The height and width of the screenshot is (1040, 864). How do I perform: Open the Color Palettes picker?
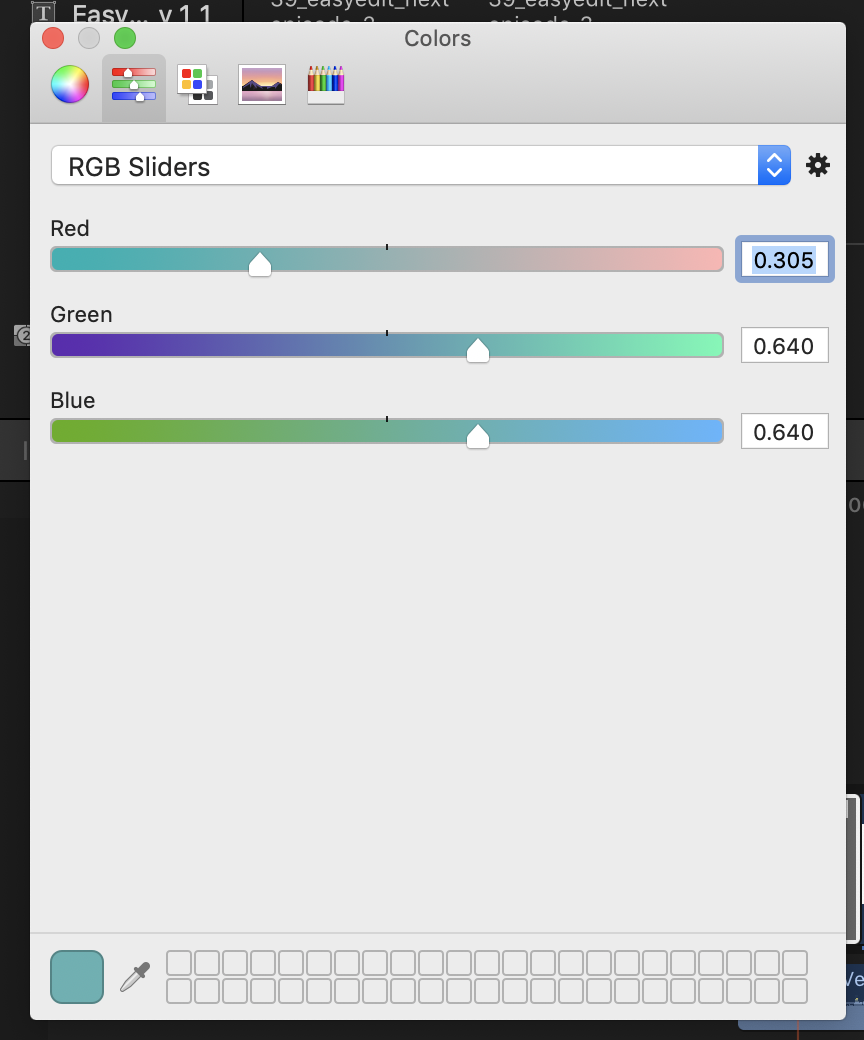tap(197, 85)
